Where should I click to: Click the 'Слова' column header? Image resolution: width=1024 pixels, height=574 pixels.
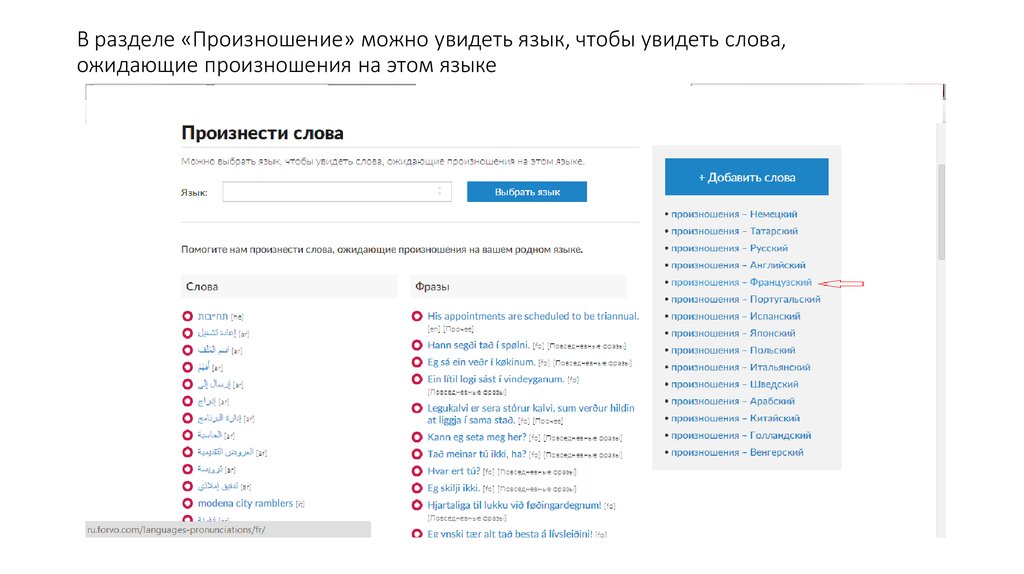tap(289, 287)
